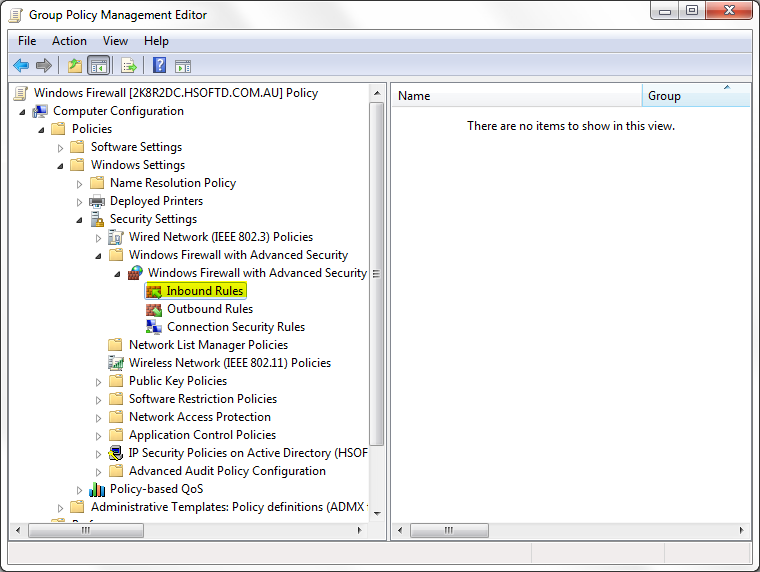This screenshot has width=760, height=572.
Task: Toggle Show/Hide Console Tree toolbar icon
Action: pos(98,65)
